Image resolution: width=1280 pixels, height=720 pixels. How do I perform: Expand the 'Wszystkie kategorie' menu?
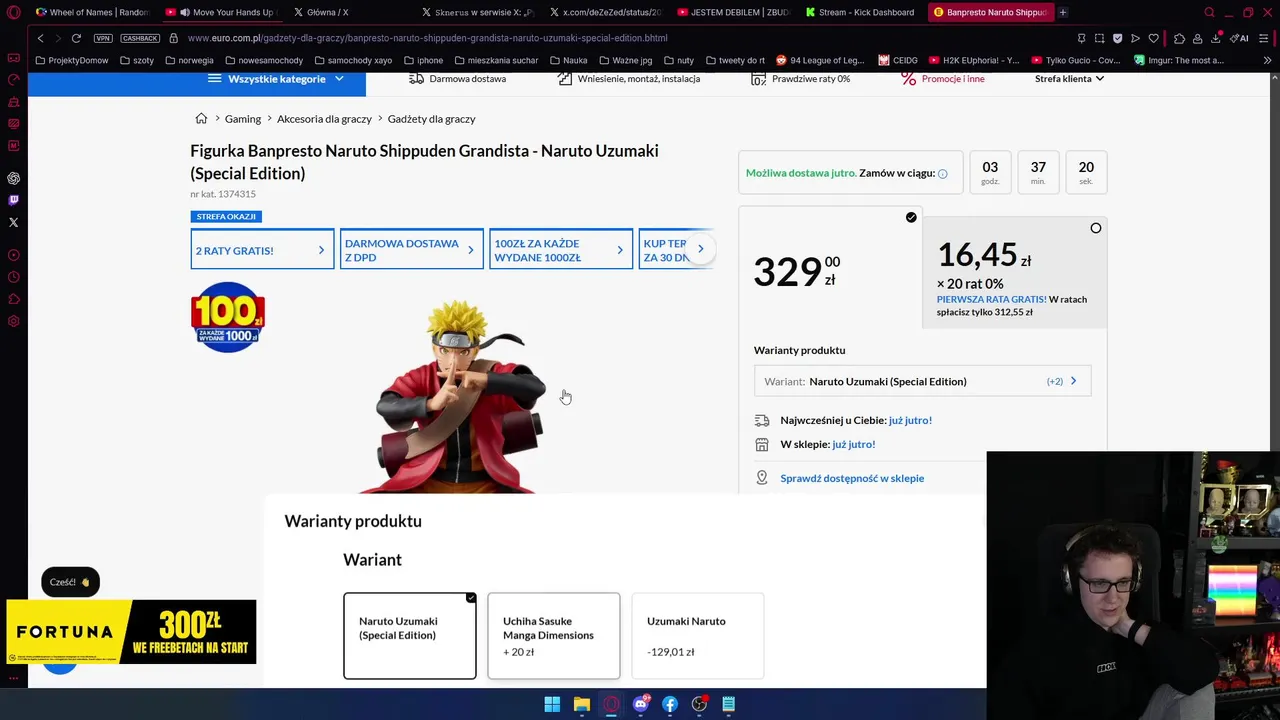coord(276,79)
